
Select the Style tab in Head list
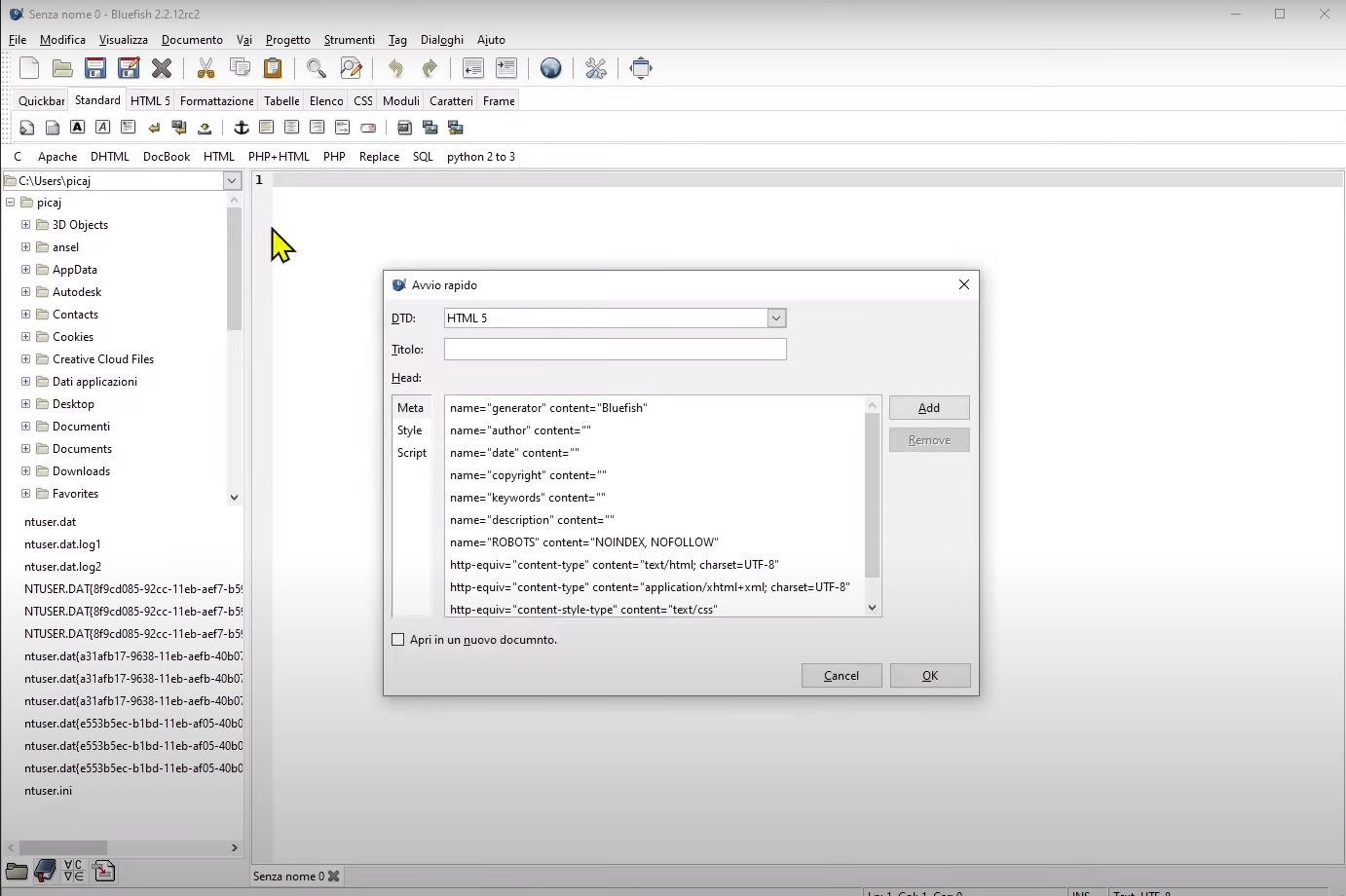click(410, 430)
